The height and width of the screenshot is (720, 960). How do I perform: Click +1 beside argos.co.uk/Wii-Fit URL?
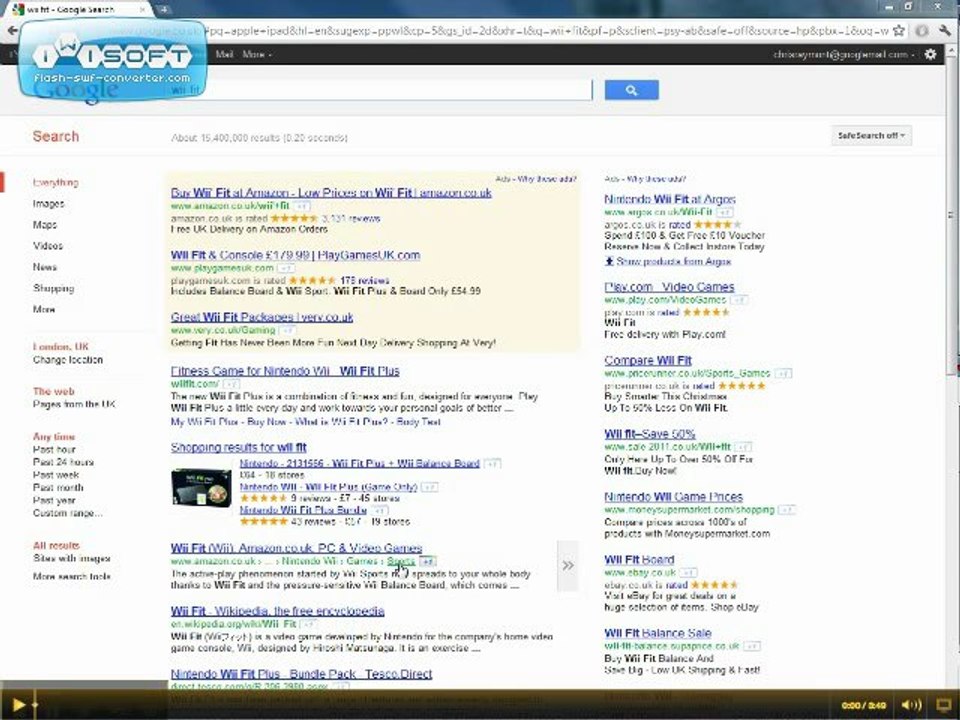(x=725, y=212)
